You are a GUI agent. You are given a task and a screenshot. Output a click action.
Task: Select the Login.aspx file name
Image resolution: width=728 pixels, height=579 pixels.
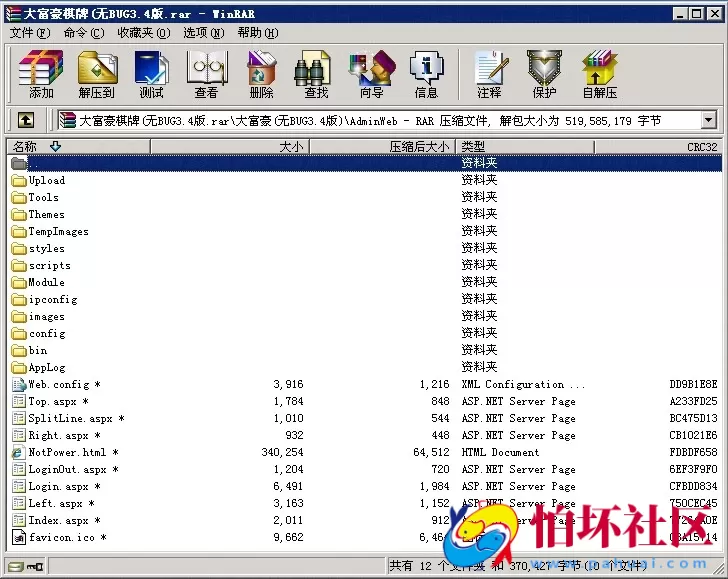[x=64, y=487]
